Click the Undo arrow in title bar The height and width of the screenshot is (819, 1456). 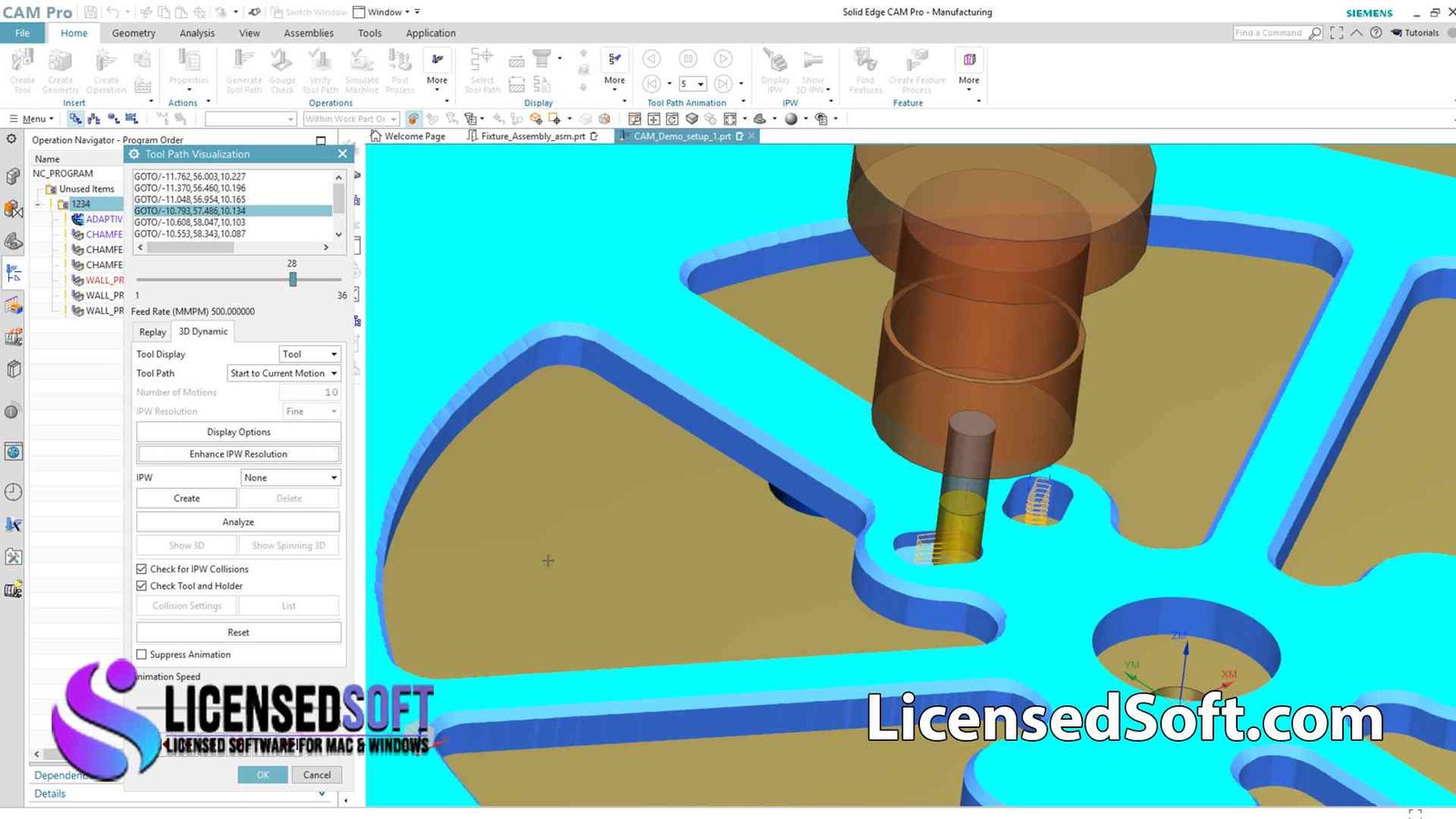click(x=112, y=12)
